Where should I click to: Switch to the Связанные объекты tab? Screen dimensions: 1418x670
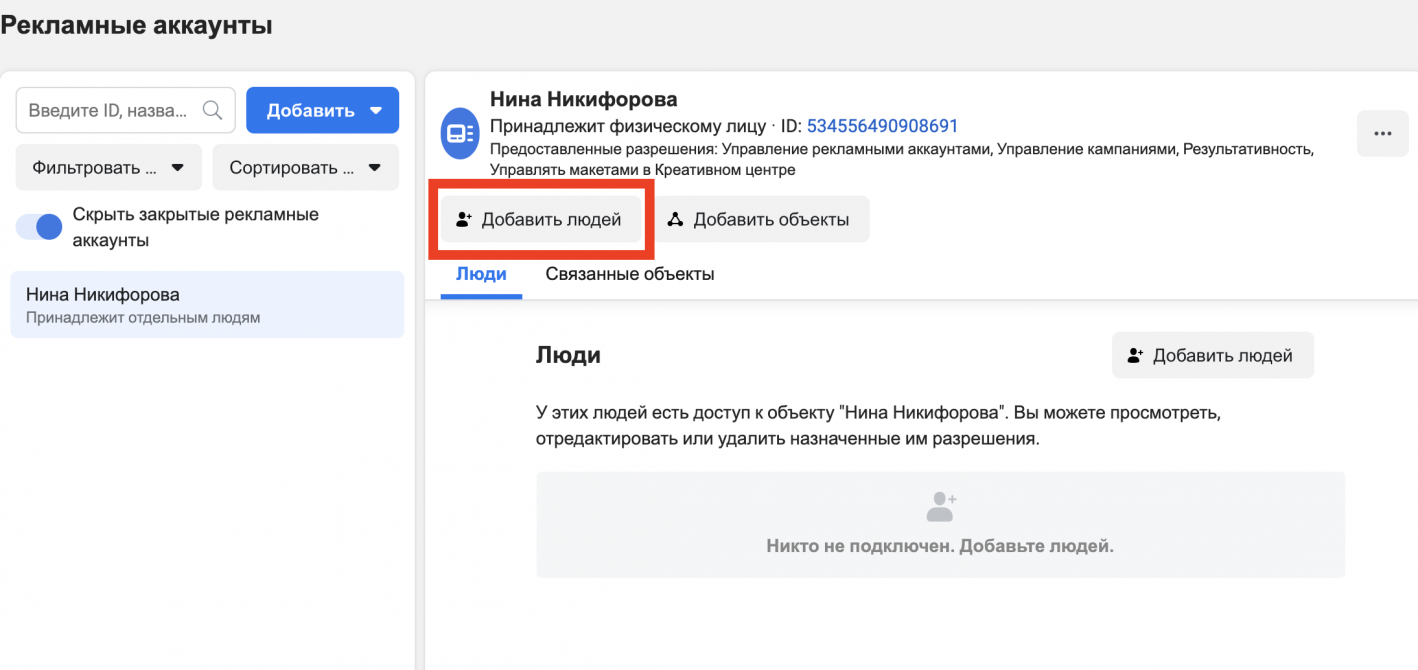tap(630, 274)
